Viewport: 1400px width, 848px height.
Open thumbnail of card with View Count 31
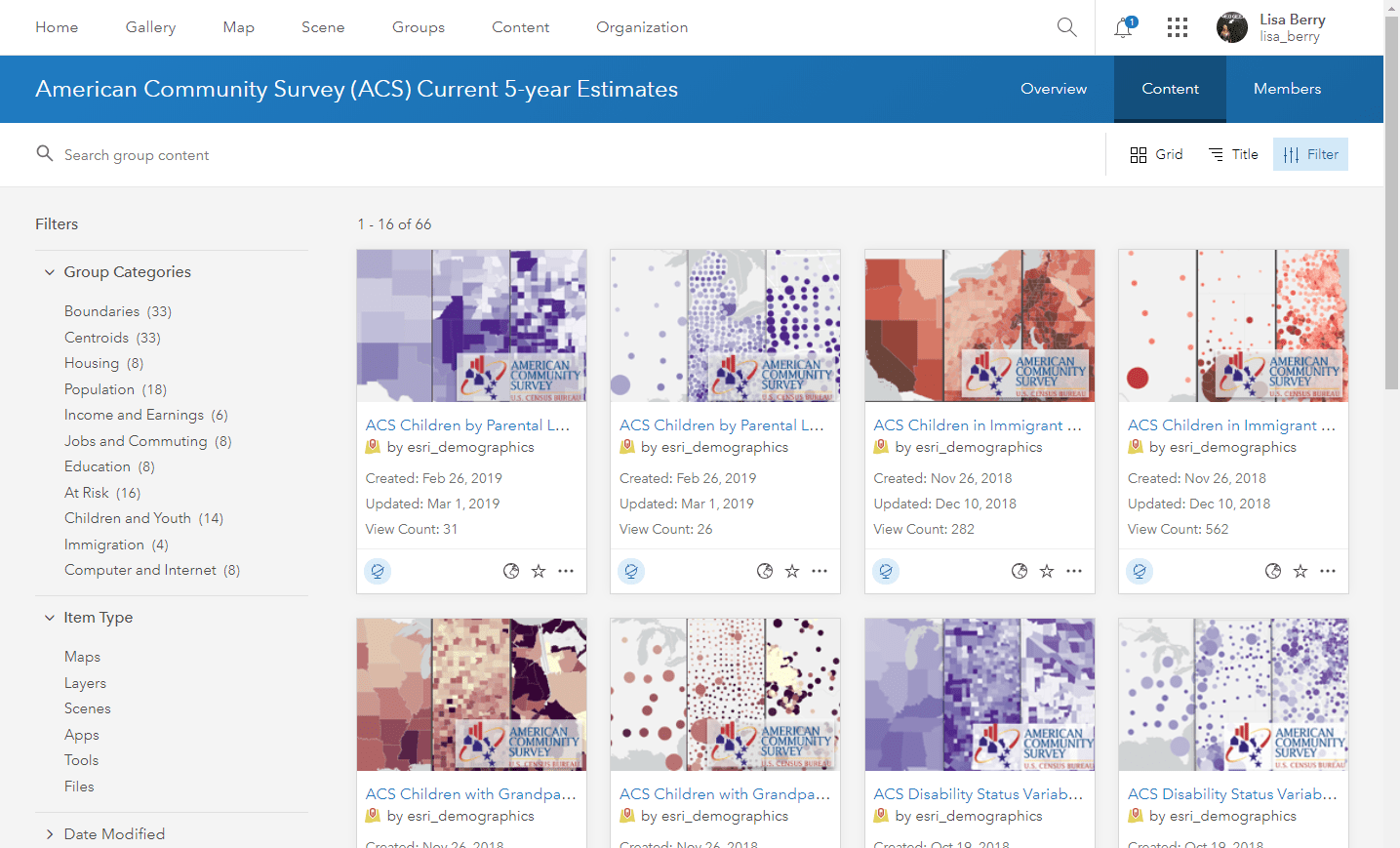click(471, 326)
